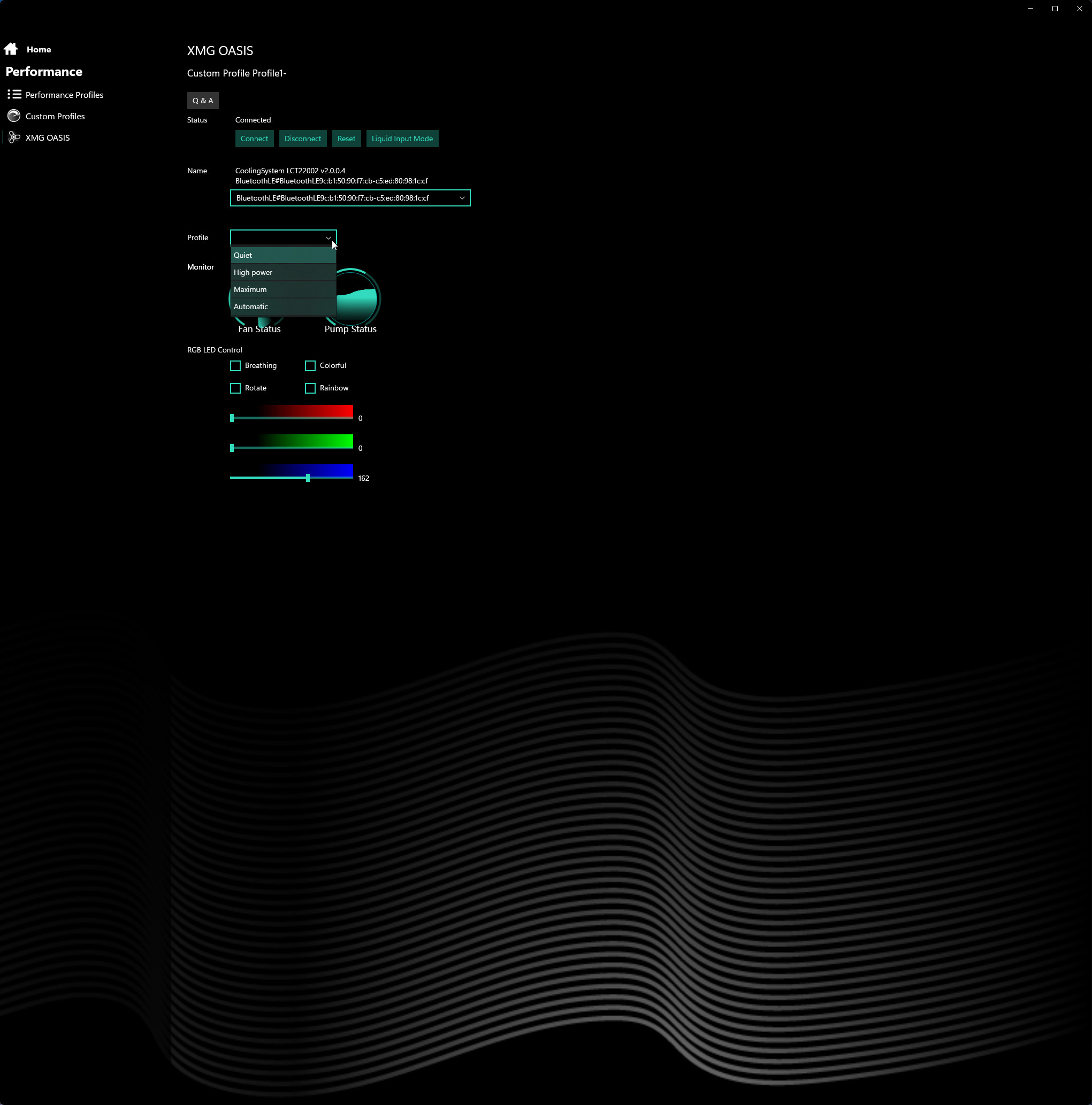Click the Liquid Input Mode button
1092x1105 pixels.
[x=402, y=139]
